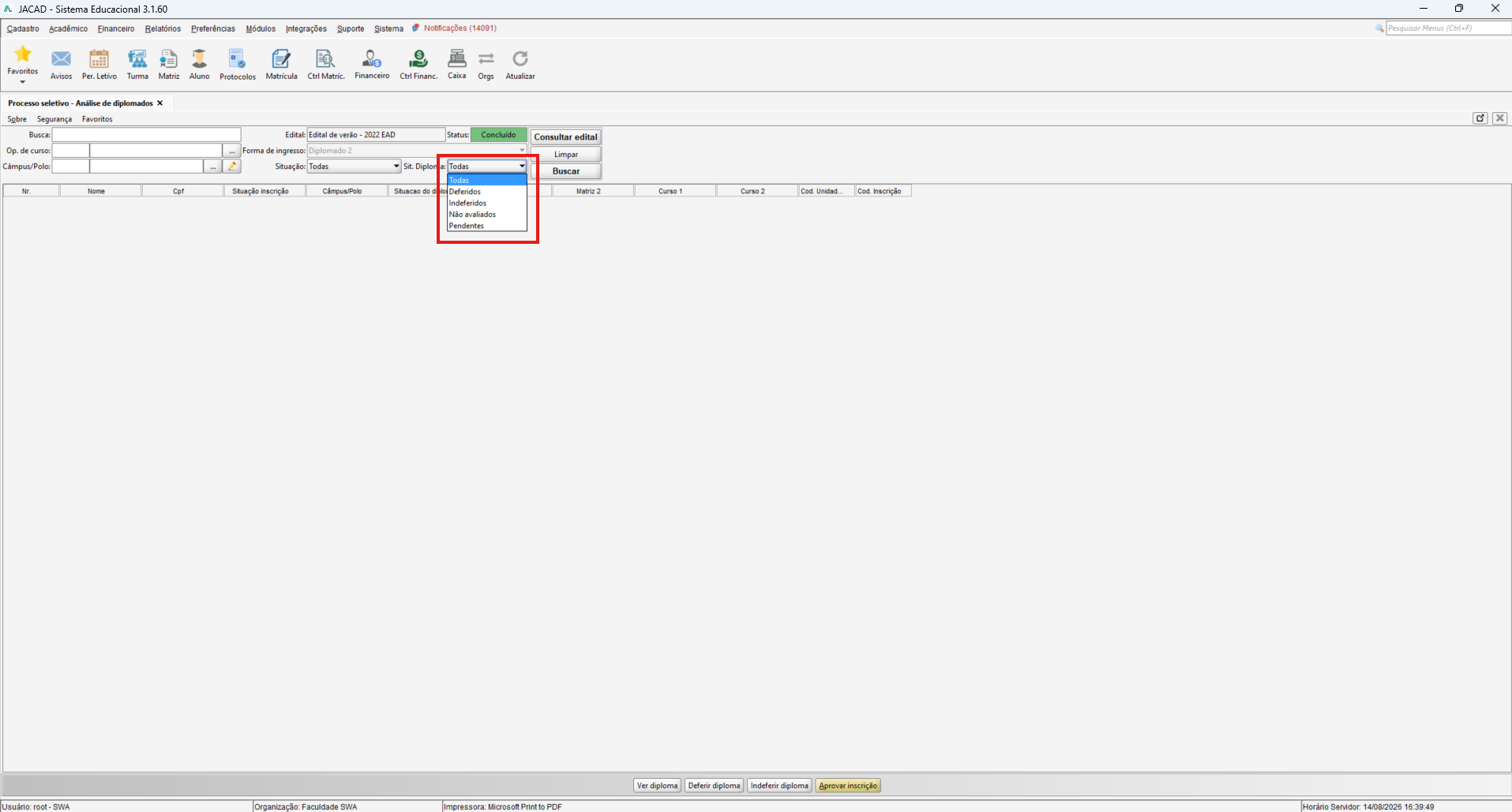This screenshot has width=1512, height=812.
Task: Open the Matrícula toolbar icon
Action: coord(281,59)
